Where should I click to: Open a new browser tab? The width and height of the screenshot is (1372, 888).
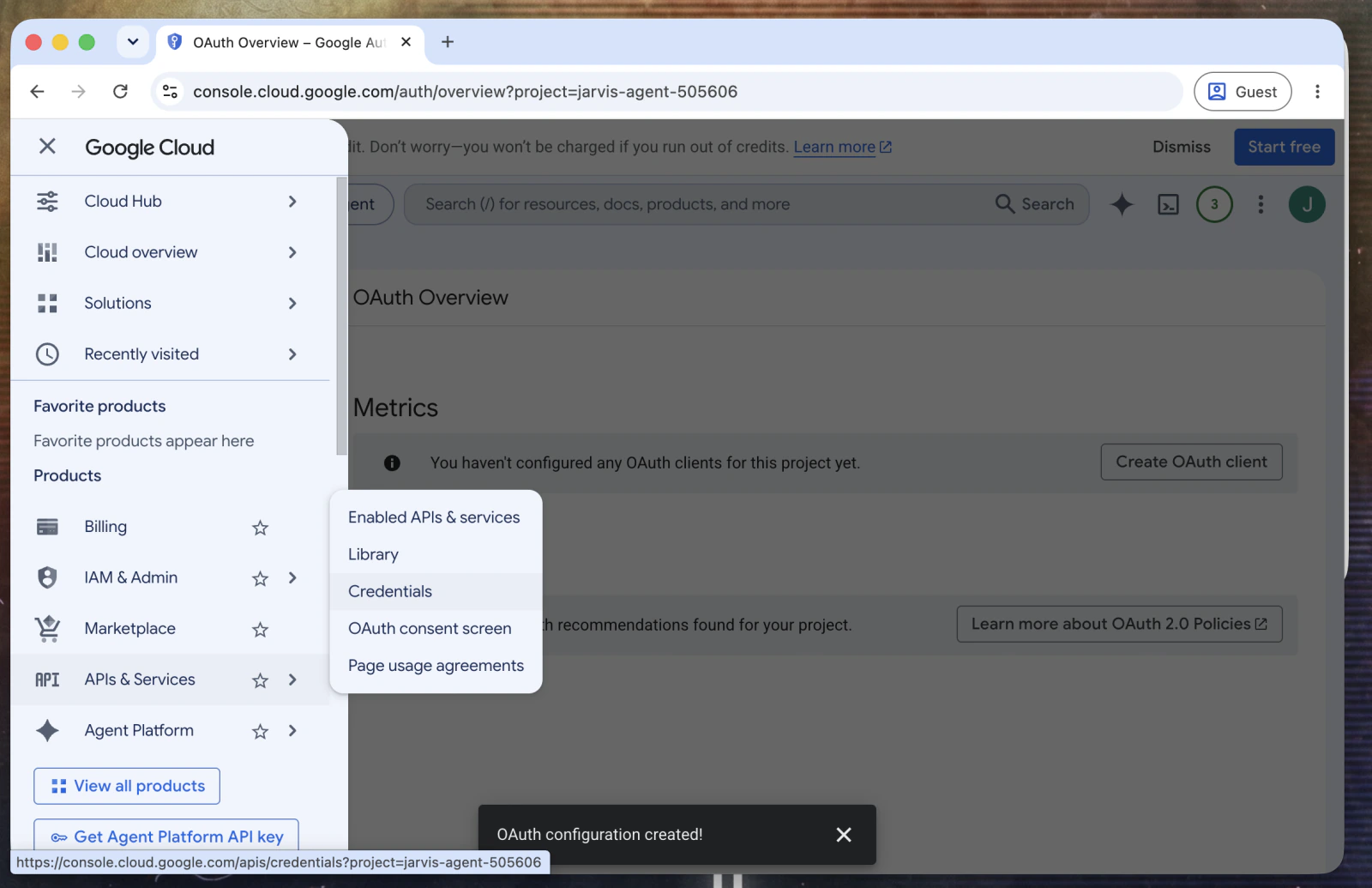tap(448, 42)
